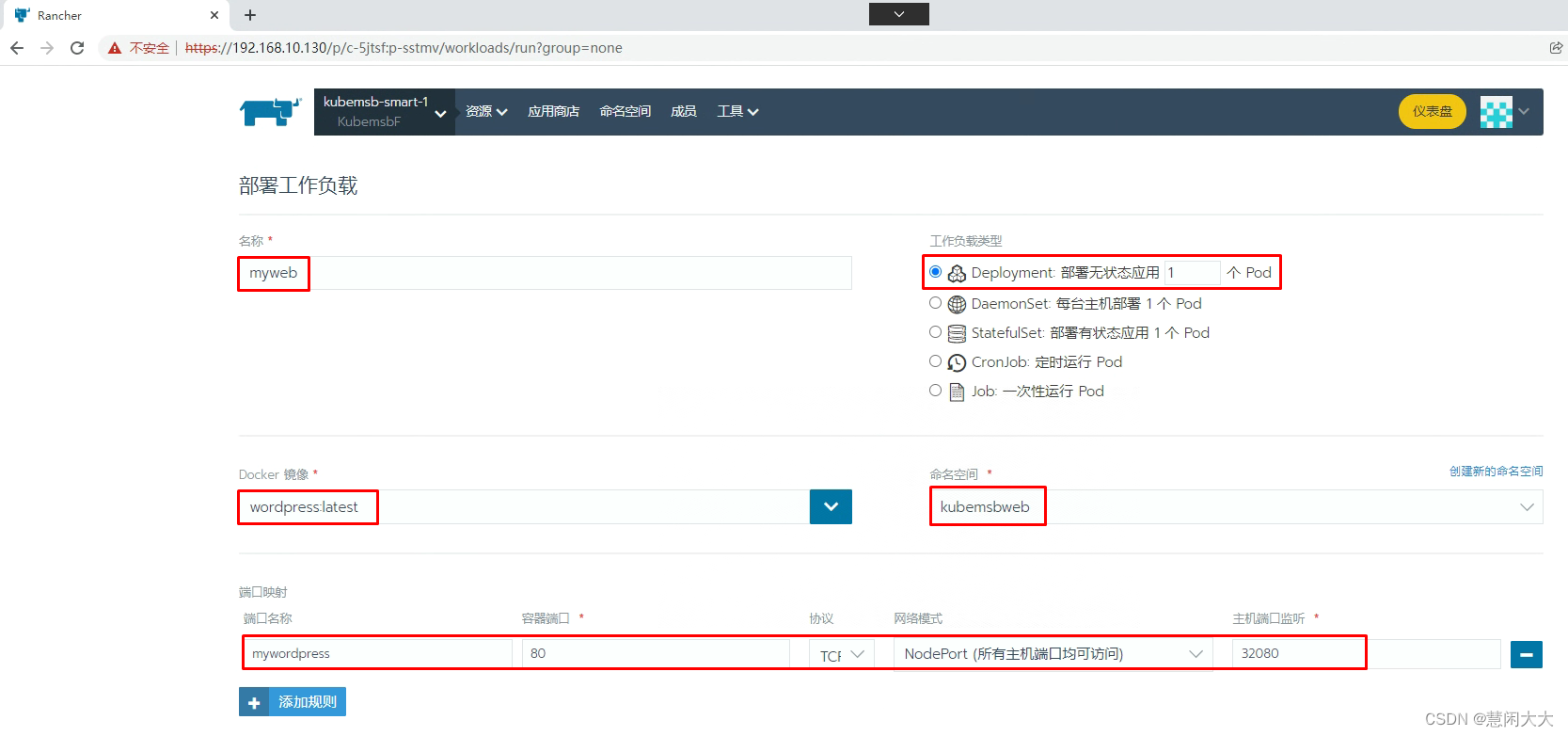
Task: Click the Rancher cow logo
Action: pyautogui.click(x=270, y=112)
